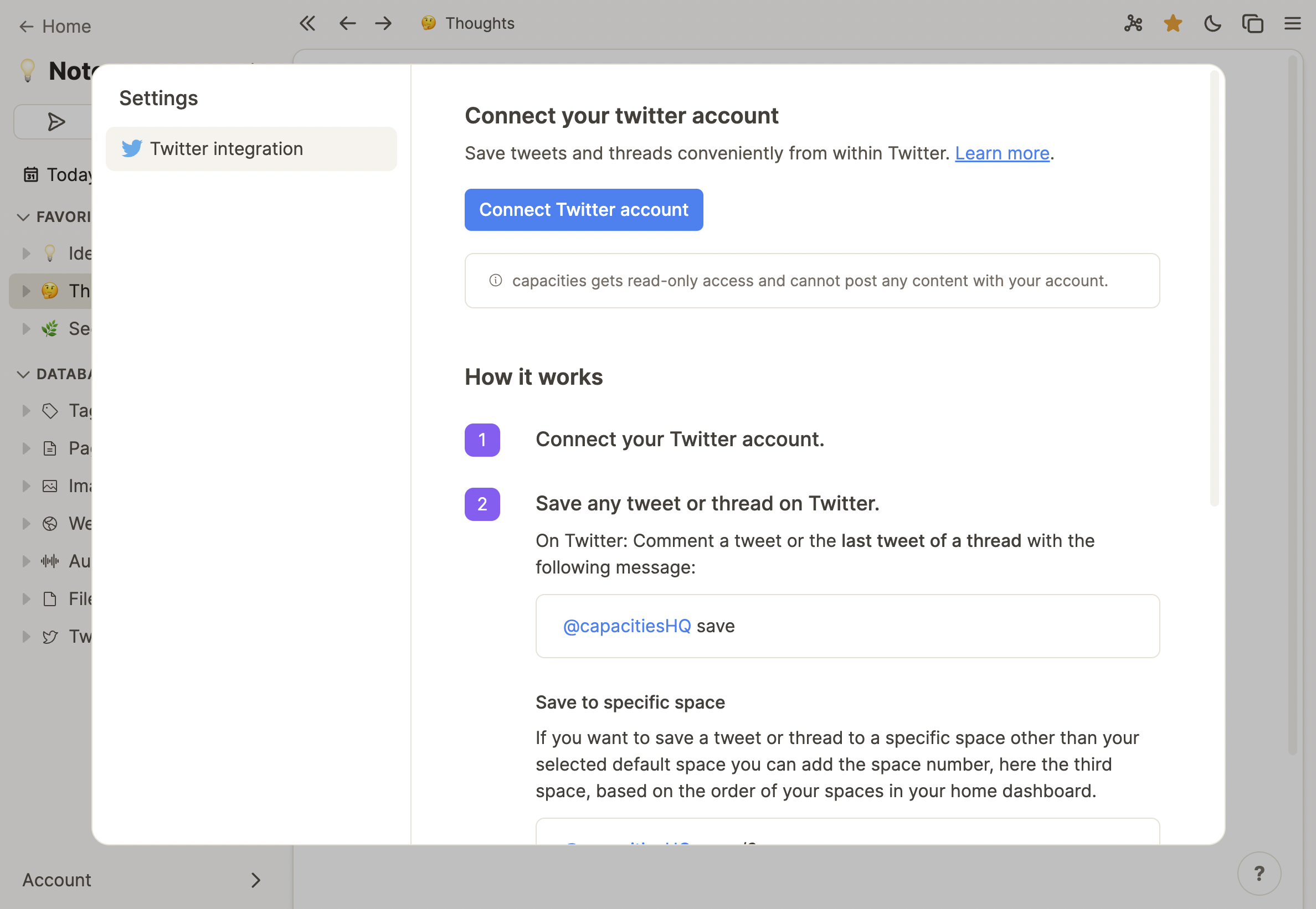Expand the Thoughts item disclosure triangle

coord(25,291)
